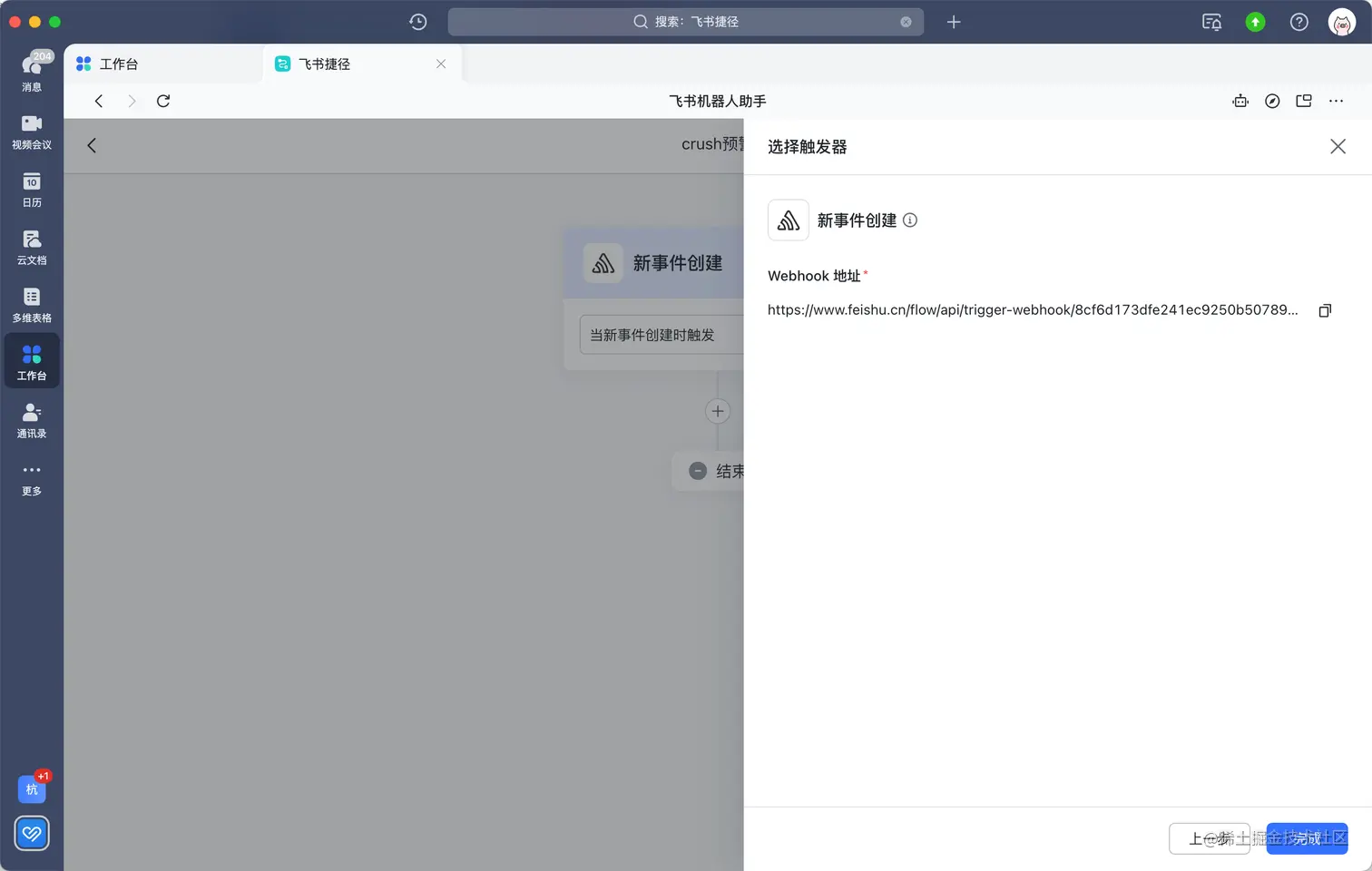
Task: Click the previous step button (上一步)
Action: pyautogui.click(x=1210, y=838)
